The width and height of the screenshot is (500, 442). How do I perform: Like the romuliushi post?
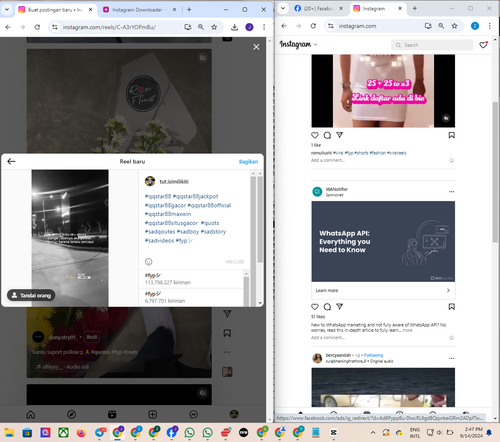coord(315,135)
